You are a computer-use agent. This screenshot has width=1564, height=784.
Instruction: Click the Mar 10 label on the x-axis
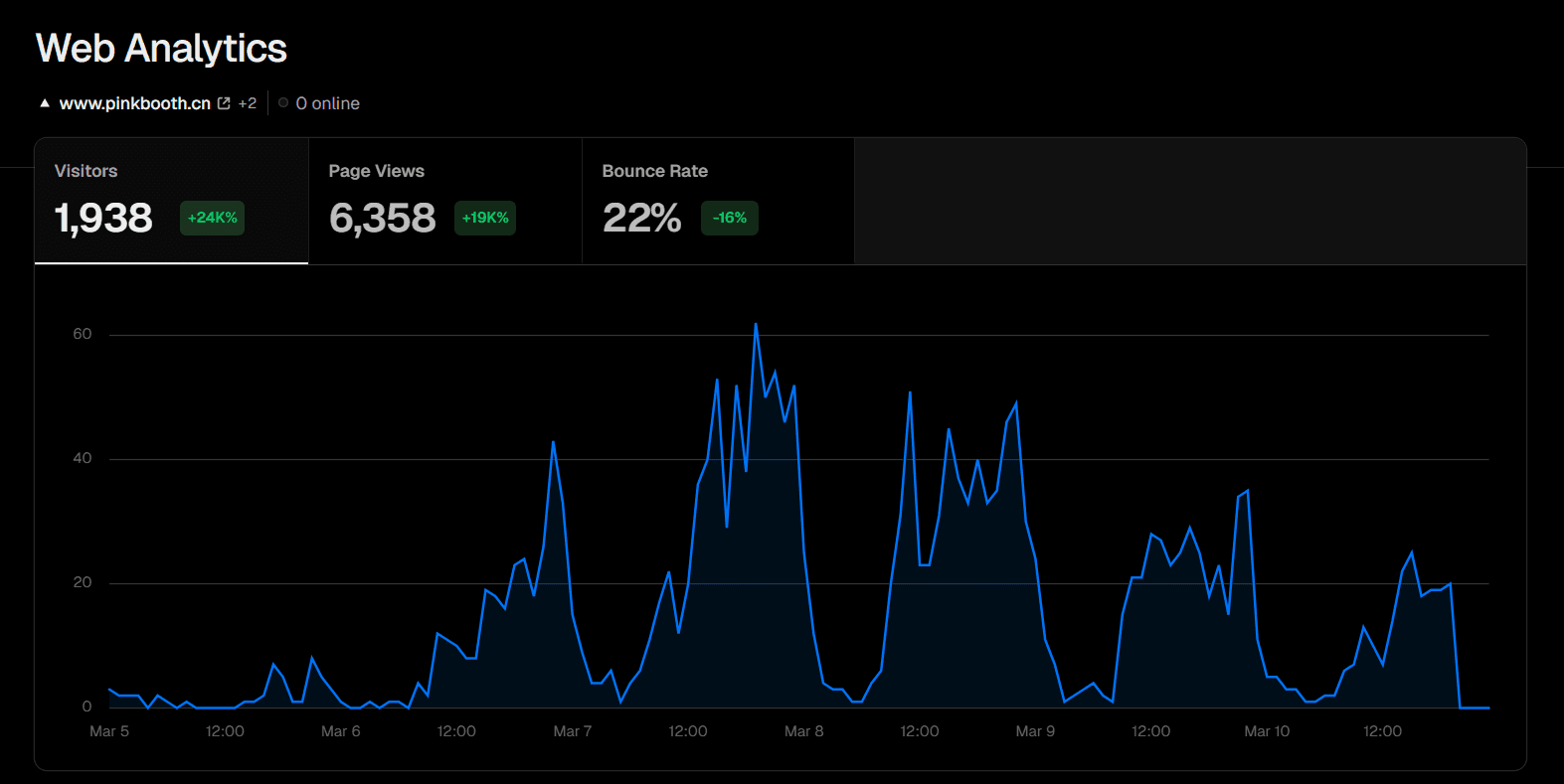tap(1267, 731)
